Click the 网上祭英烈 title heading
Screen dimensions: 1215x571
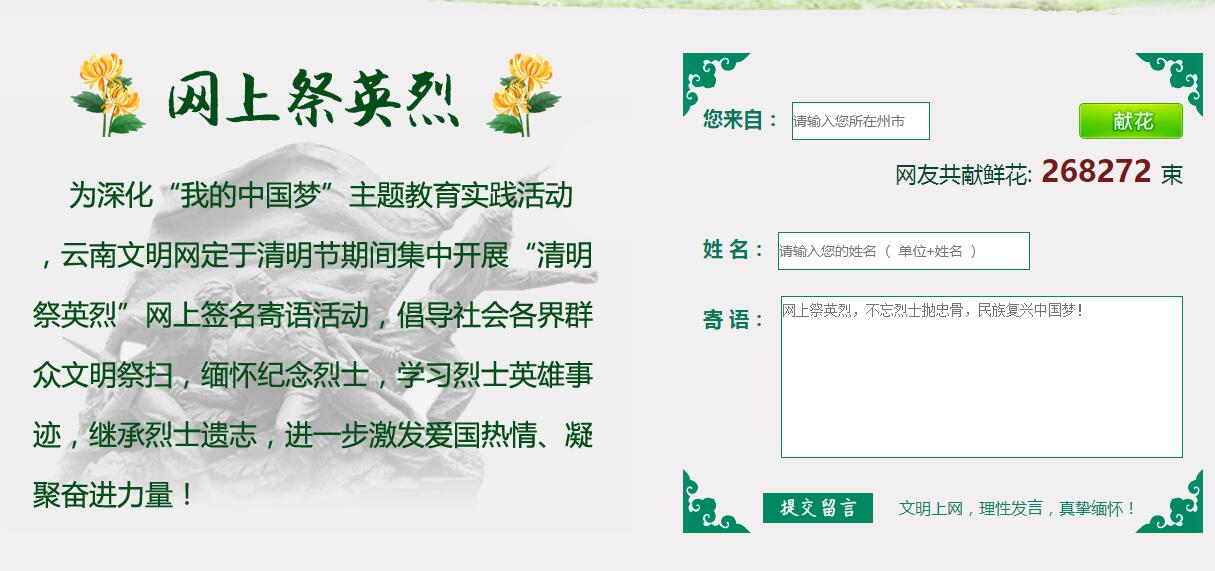click(313, 100)
